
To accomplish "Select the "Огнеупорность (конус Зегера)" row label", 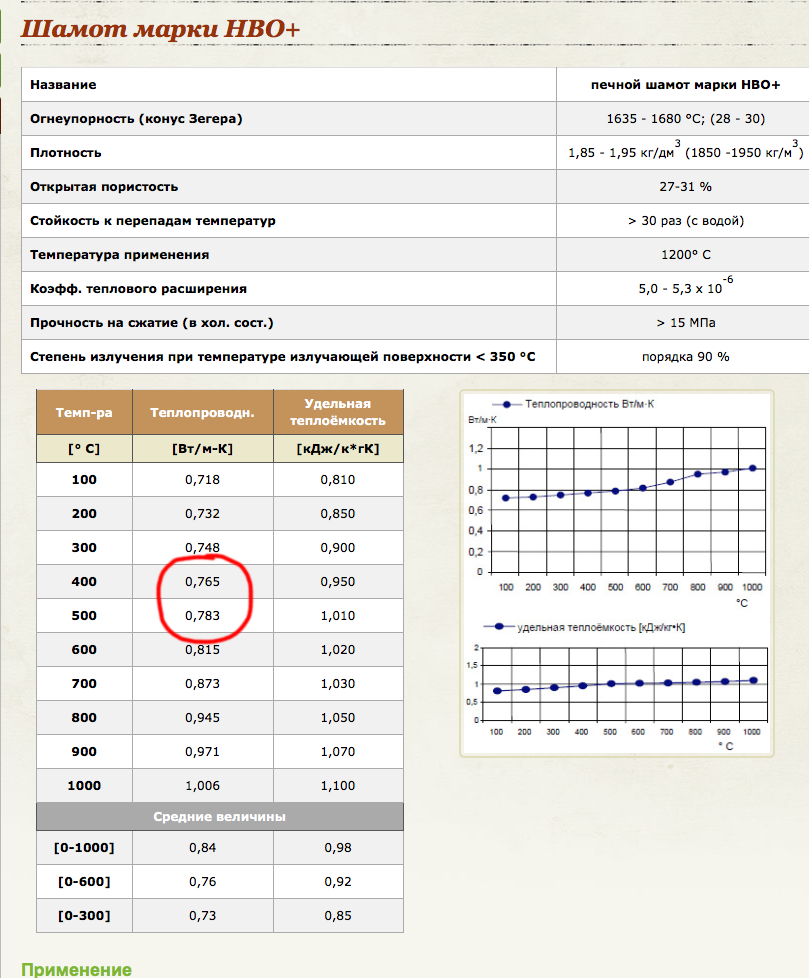I will (137, 119).
